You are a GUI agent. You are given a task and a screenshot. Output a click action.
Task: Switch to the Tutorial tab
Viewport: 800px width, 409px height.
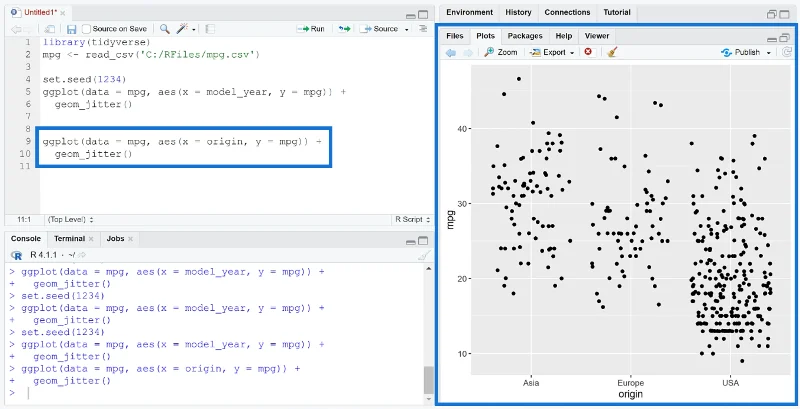click(x=617, y=12)
